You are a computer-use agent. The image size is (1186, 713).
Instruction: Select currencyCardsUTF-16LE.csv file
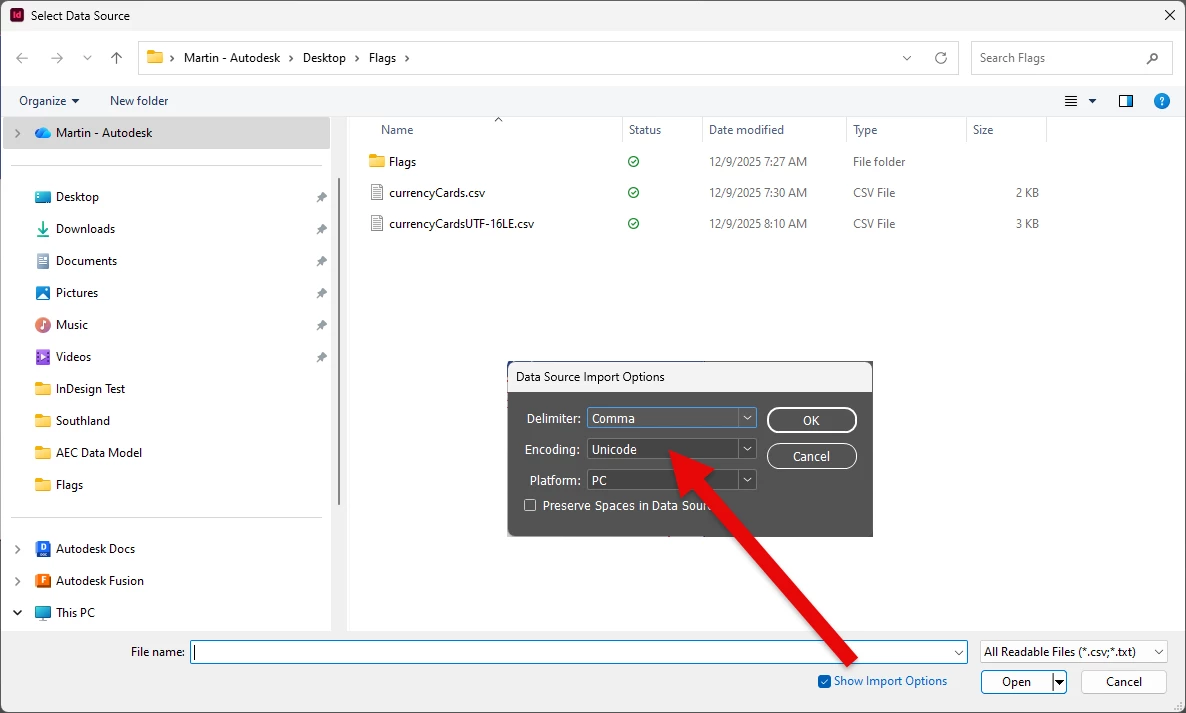461,224
